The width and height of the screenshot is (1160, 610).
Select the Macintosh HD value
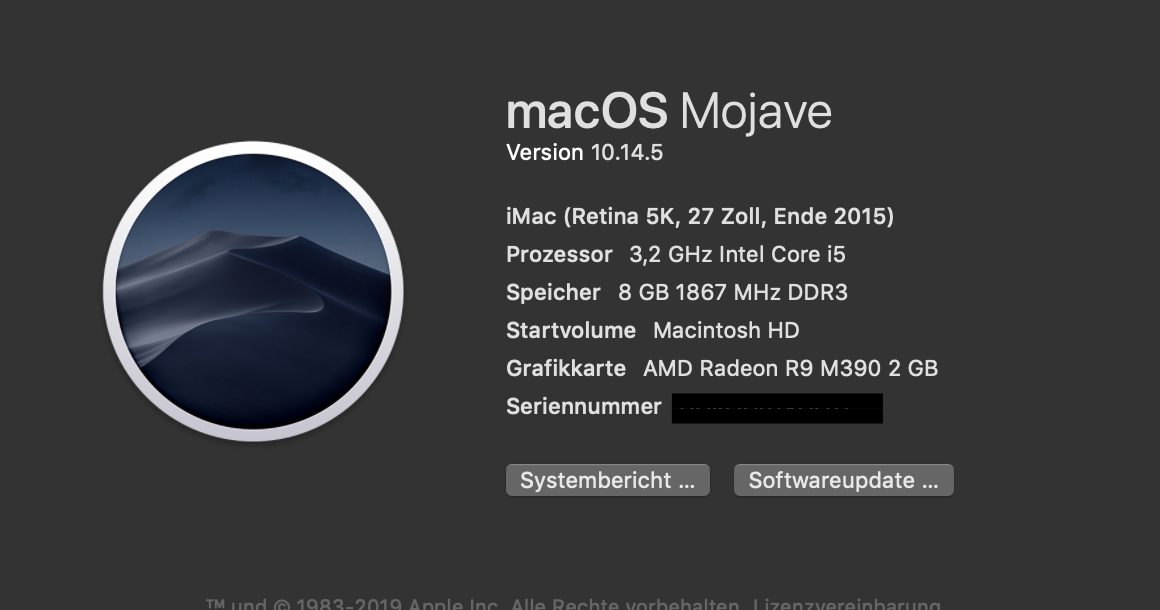(x=726, y=331)
